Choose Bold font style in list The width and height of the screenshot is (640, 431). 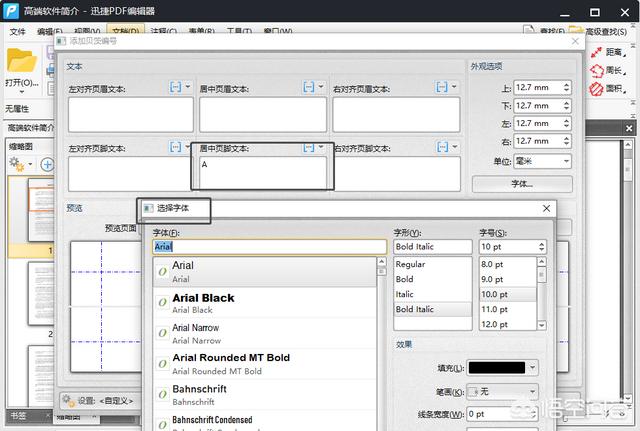tap(433, 279)
